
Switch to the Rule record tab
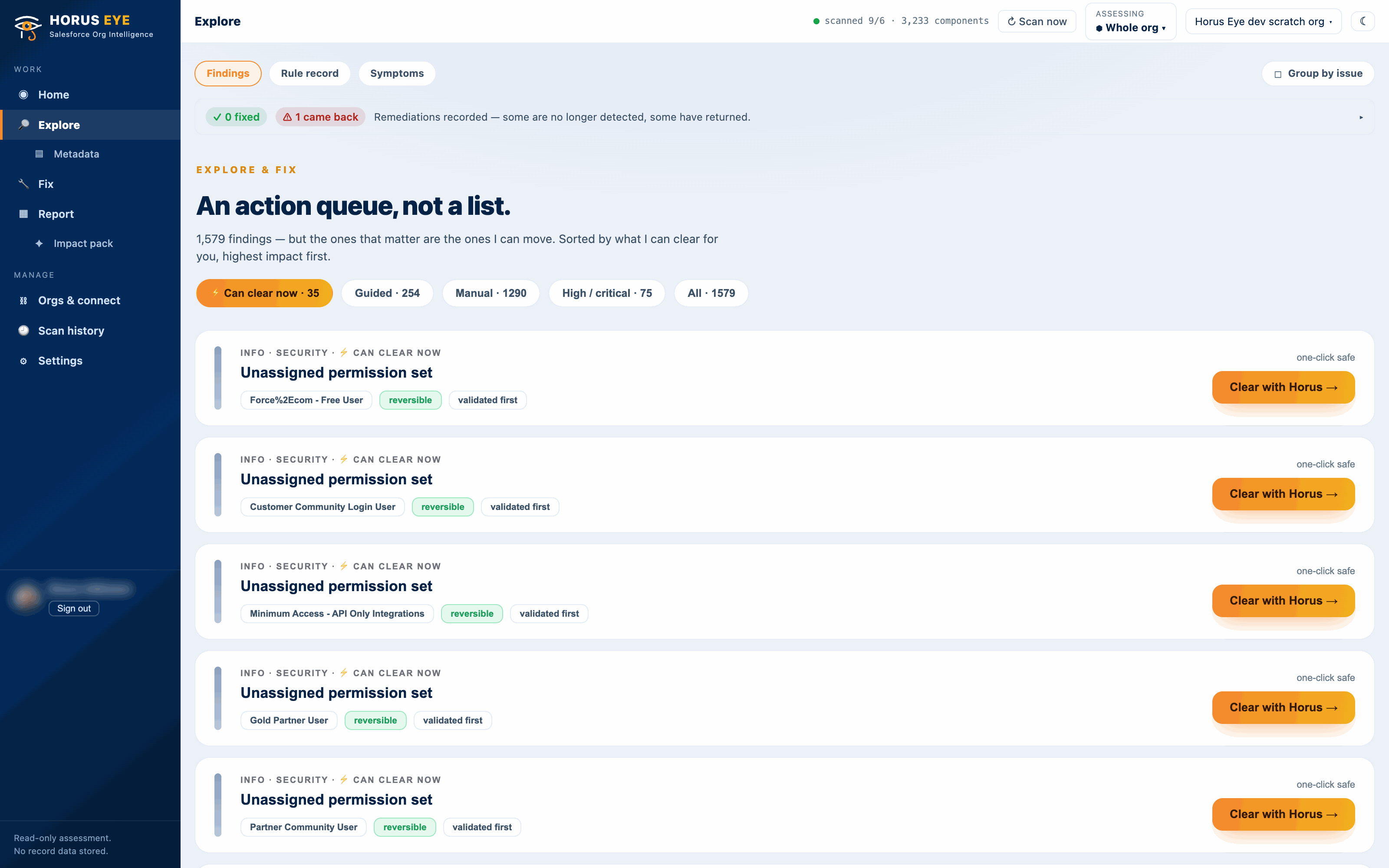(310, 73)
